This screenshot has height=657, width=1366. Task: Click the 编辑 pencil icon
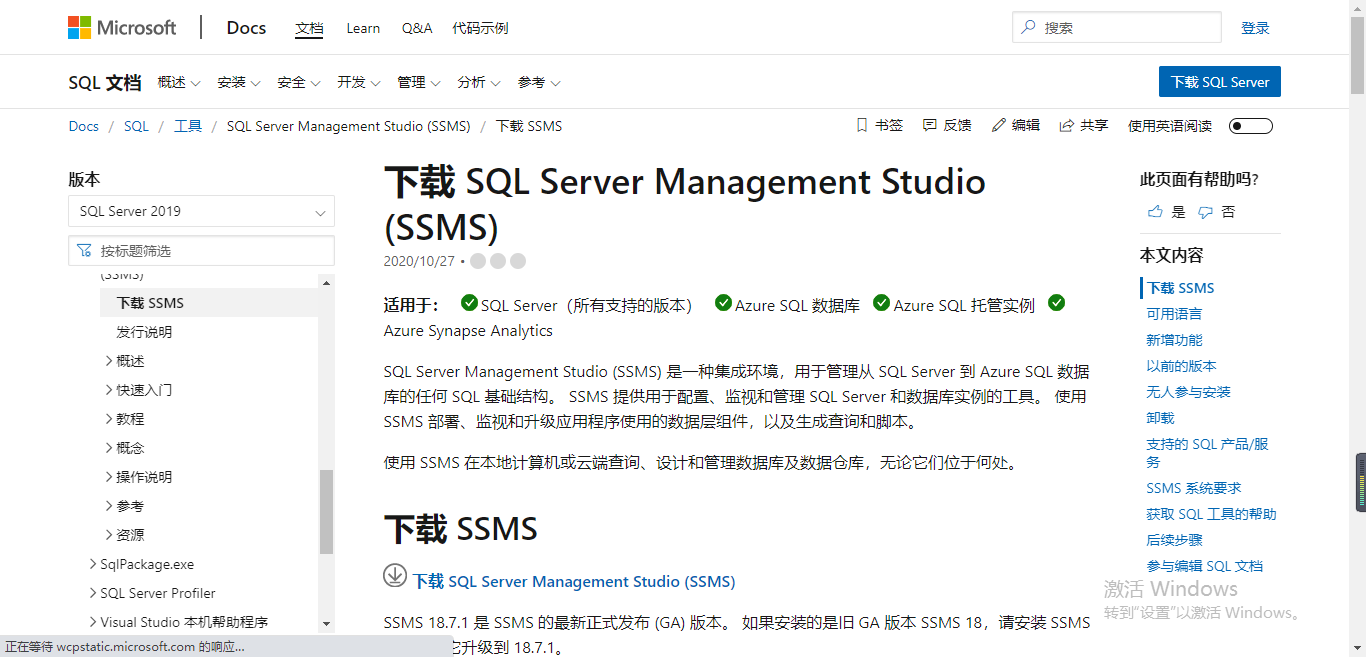(996, 125)
